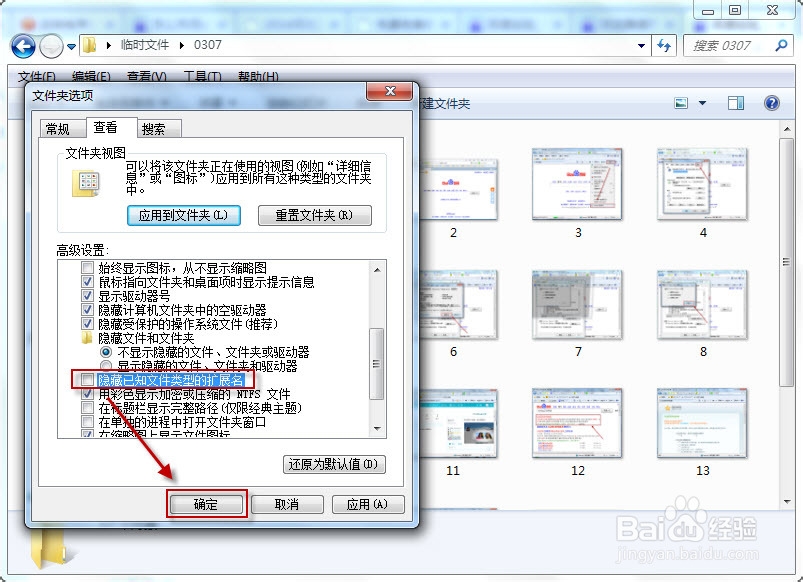Viewport: 803px width, 582px height.
Task: Click the 确定 button
Action: 206,505
